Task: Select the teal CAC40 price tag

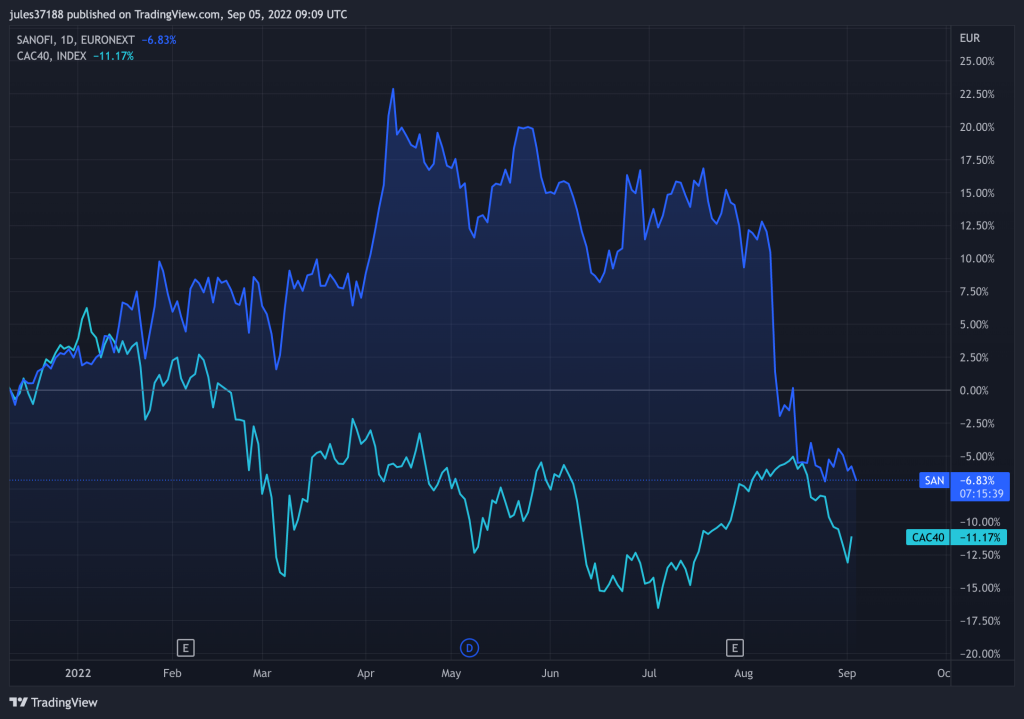Action: (928, 537)
